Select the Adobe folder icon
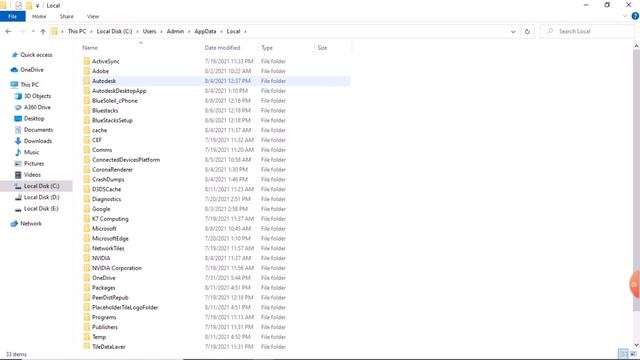640x360 pixels. 87,71
